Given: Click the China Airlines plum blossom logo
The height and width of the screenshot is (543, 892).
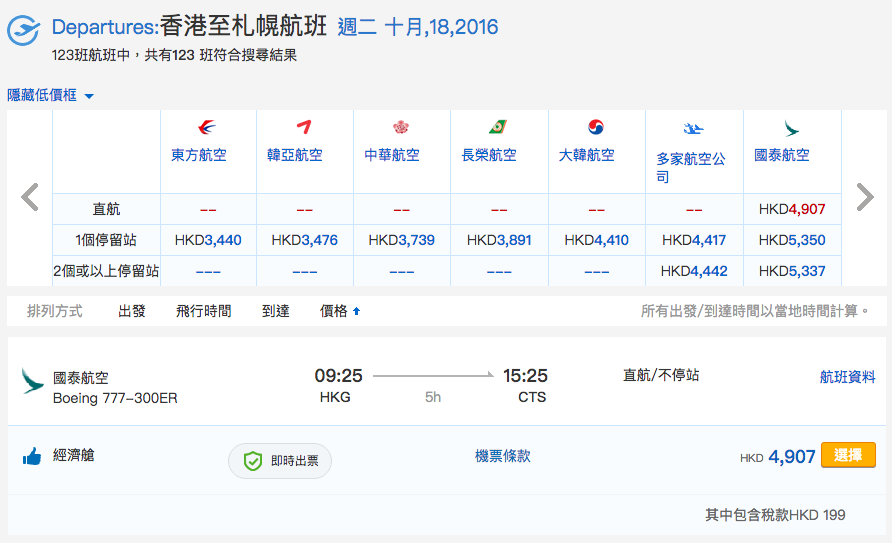Looking at the screenshot, I should click(x=401, y=127).
